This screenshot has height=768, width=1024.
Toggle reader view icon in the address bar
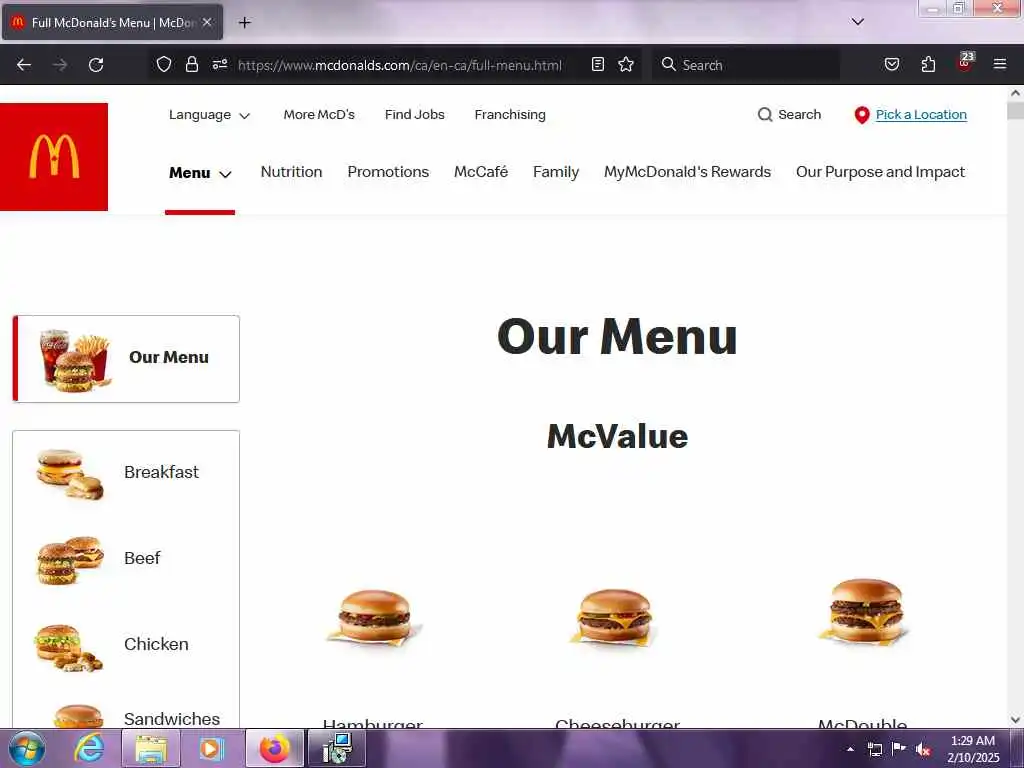[x=598, y=64]
